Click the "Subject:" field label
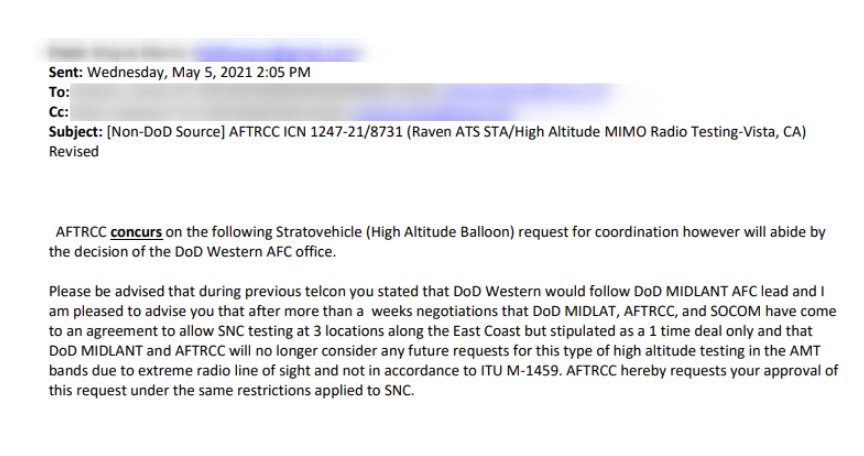The width and height of the screenshot is (864, 456). 75,132
